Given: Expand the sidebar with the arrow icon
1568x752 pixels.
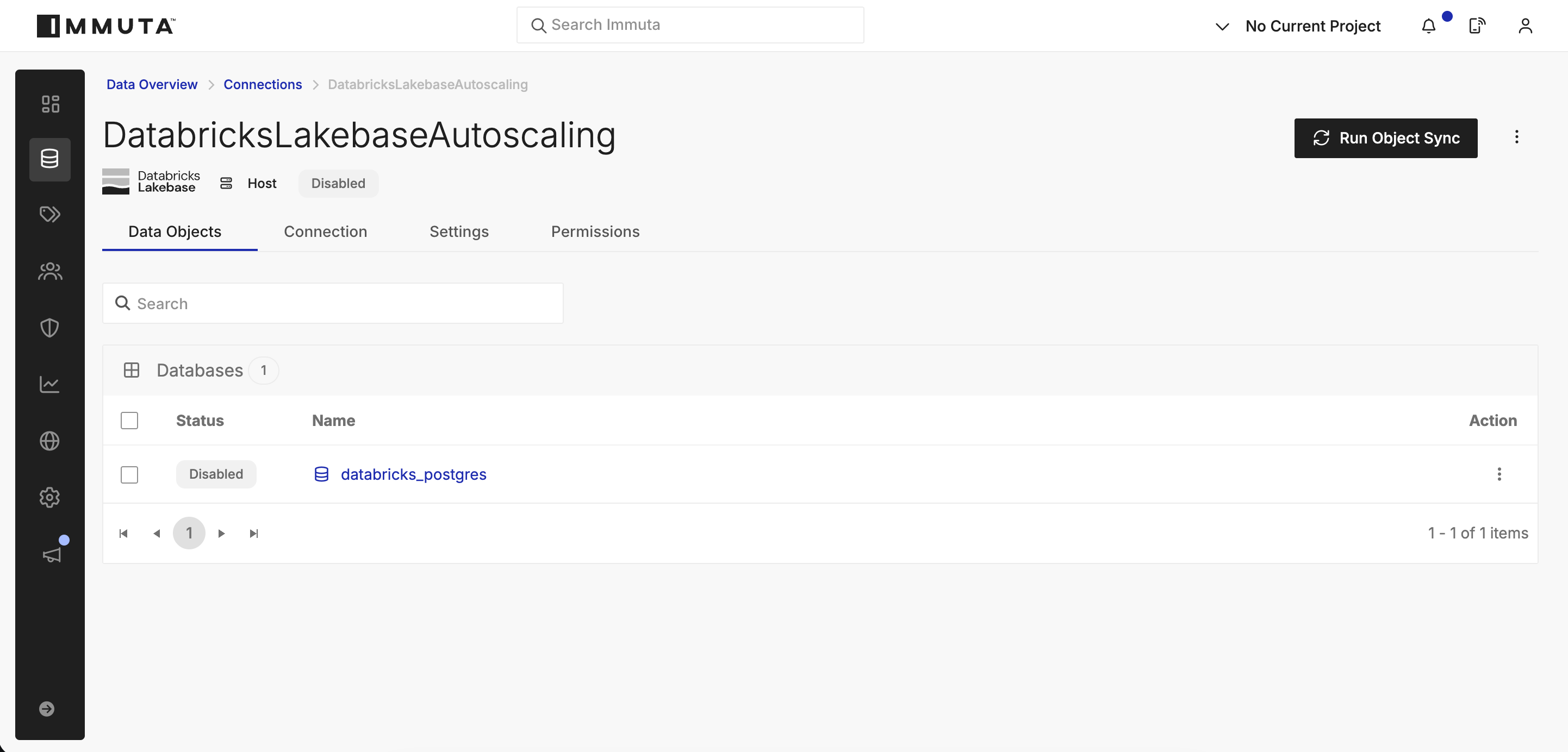Looking at the screenshot, I should tap(47, 709).
